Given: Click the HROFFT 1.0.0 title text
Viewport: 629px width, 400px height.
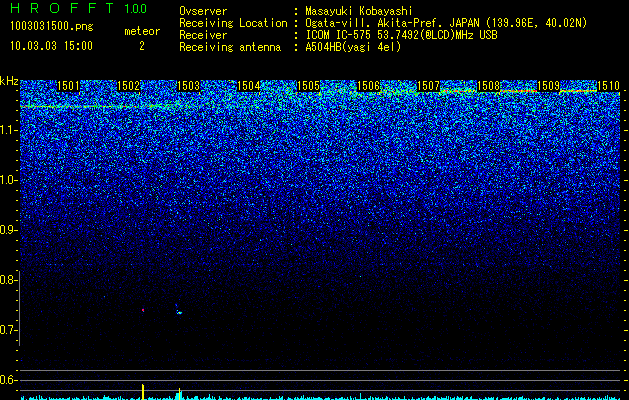Looking at the screenshot, I should 79,8.
